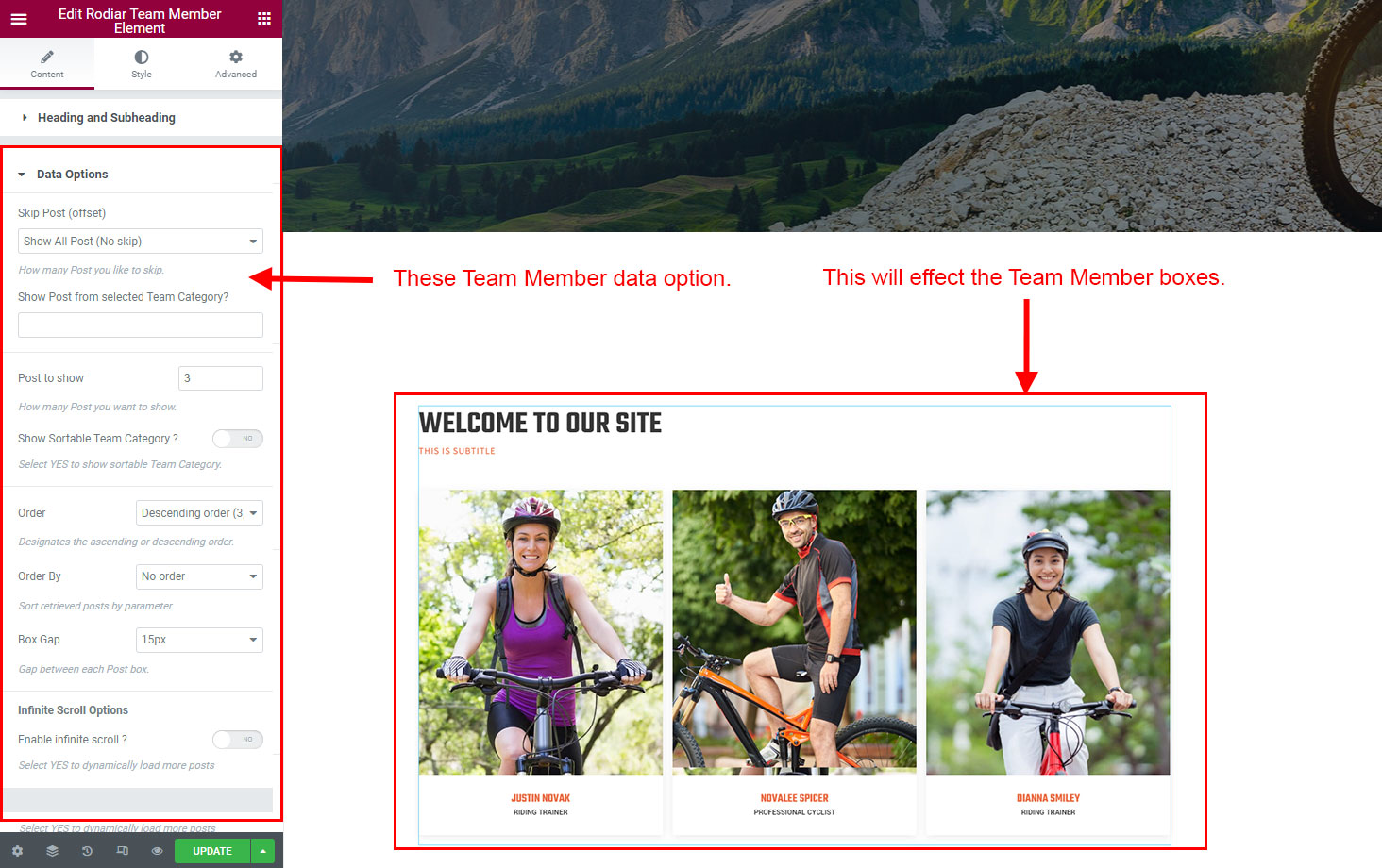
Task: Open the Order dropdown with Descending order
Action: (x=199, y=513)
